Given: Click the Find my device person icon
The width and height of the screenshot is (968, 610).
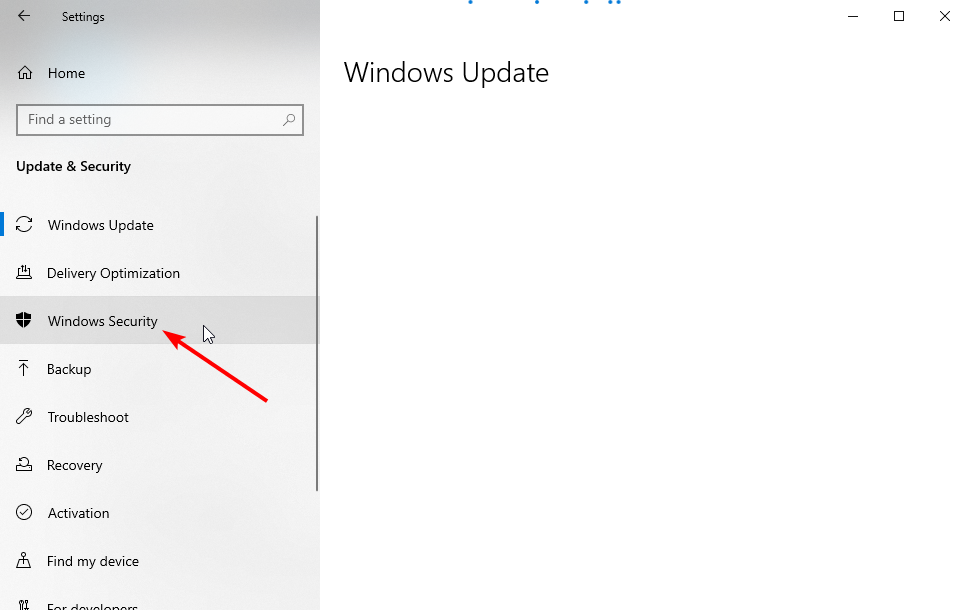Looking at the screenshot, I should (x=23, y=560).
